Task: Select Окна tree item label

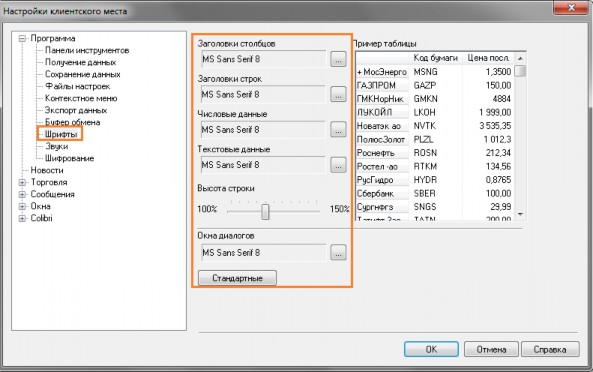Action: [40, 206]
